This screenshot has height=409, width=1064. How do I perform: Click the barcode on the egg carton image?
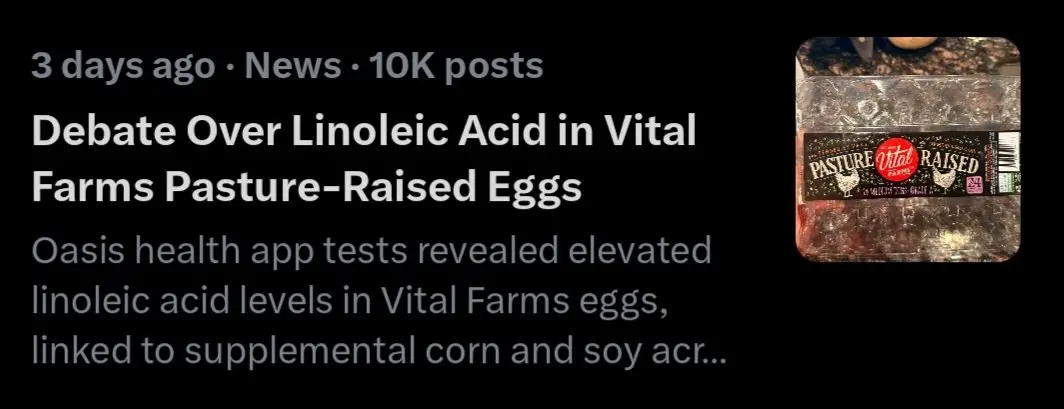click(1009, 151)
